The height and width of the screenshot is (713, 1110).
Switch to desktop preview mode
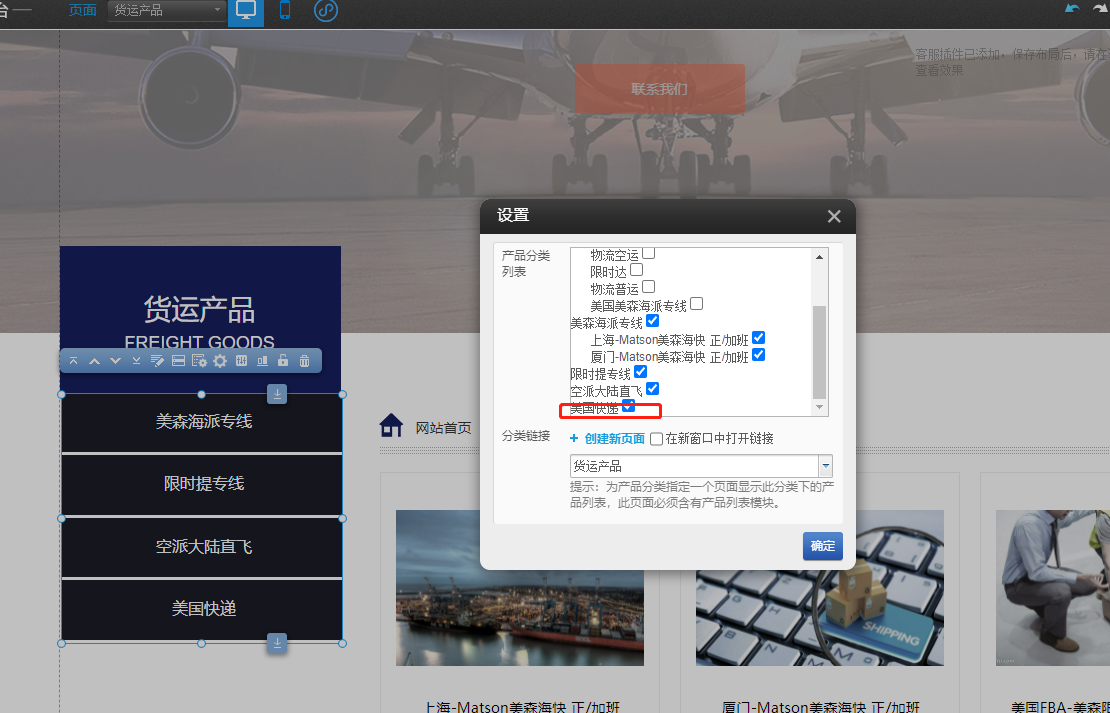tap(245, 13)
